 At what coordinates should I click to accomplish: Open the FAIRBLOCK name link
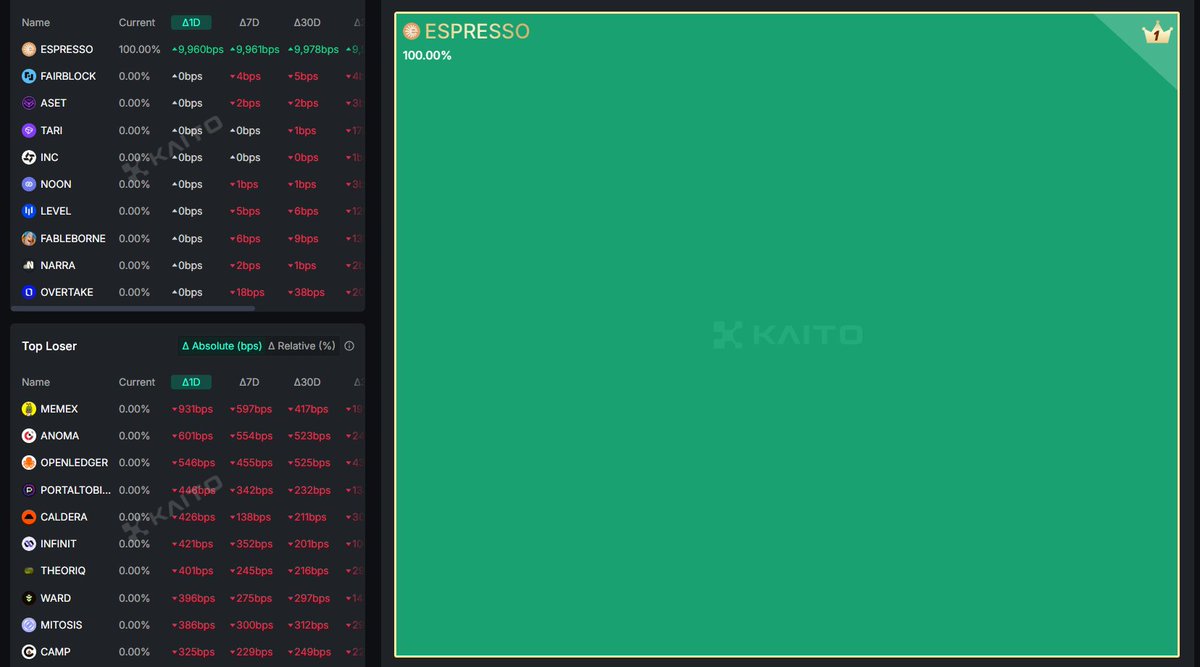click(x=68, y=76)
